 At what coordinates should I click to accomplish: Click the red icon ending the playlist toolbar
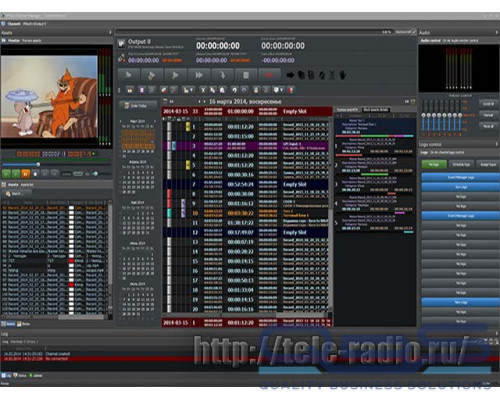291,90
